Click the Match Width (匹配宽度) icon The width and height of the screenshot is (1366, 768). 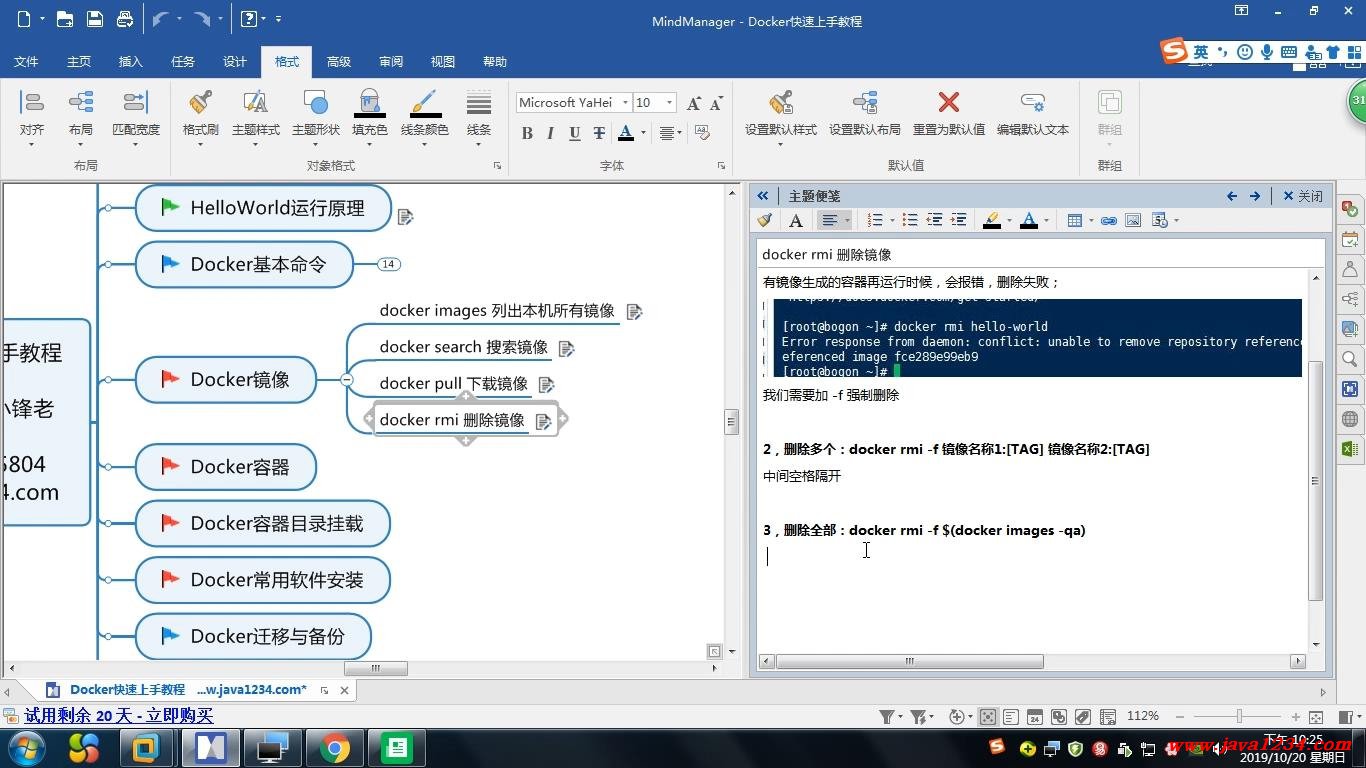[135, 103]
